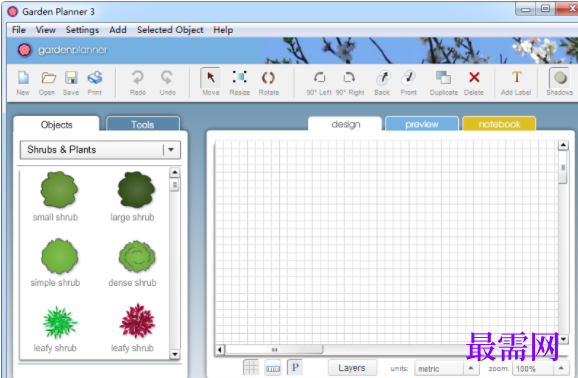Click canvas vertical scroll up arrow

click(x=563, y=145)
